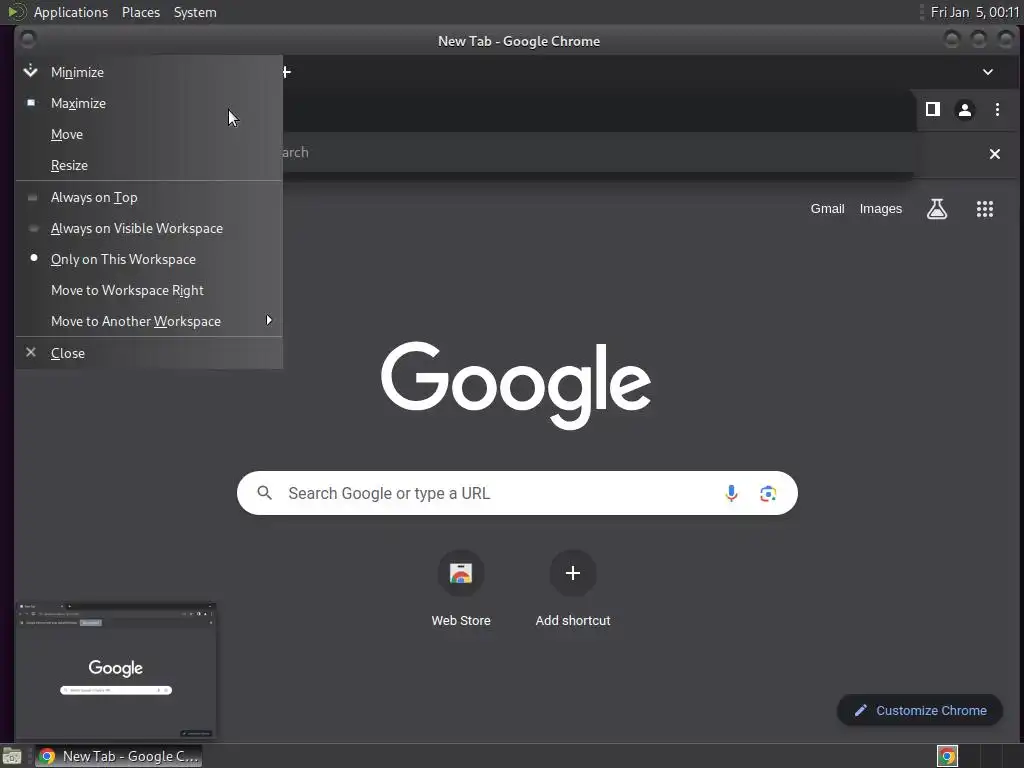Click the Minimize entry in window menu
The height and width of the screenshot is (768, 1024).
tap(149, 72)
